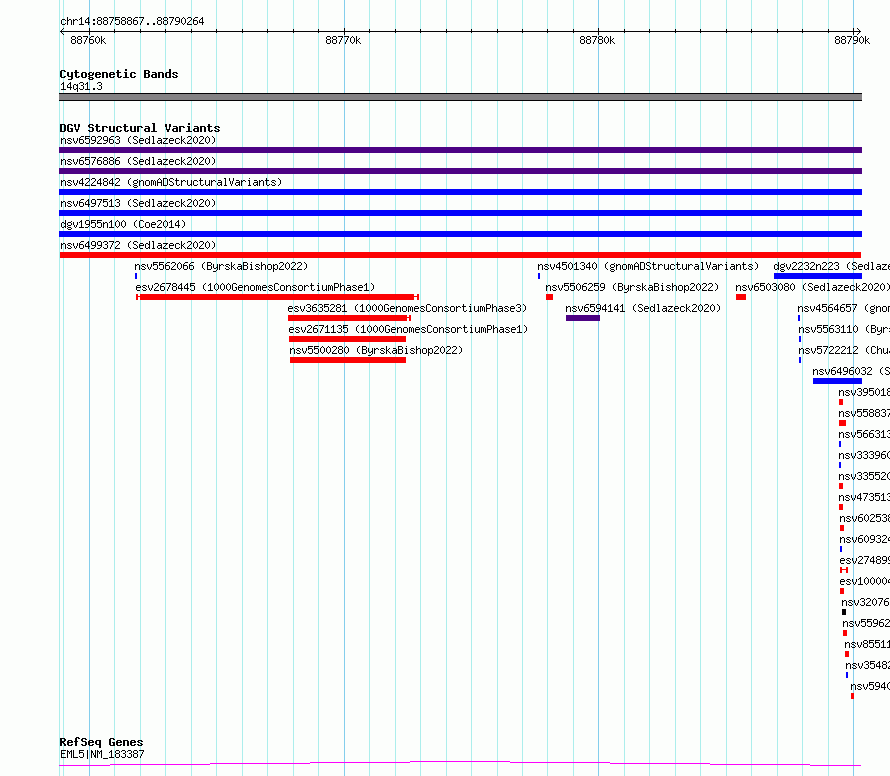Open the DGV Structural Variants track title
The image size is (890, 776).
(140, 128)
